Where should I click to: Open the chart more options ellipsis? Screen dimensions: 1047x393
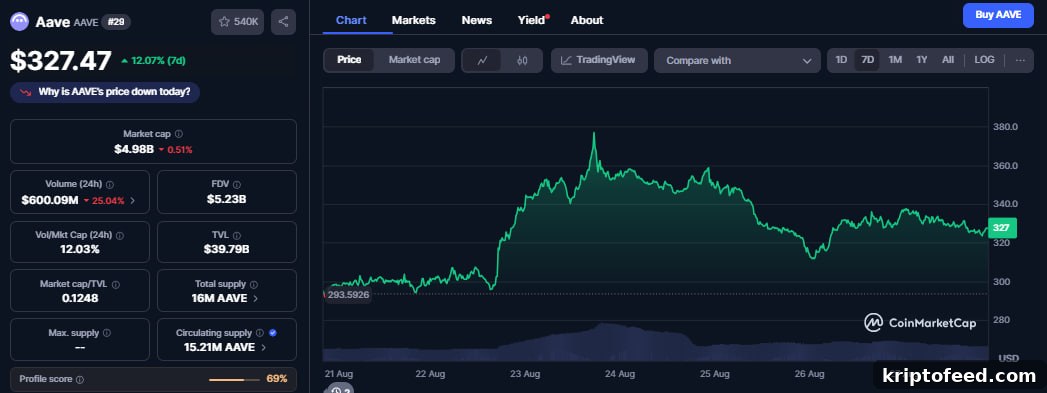[1020, 60]
